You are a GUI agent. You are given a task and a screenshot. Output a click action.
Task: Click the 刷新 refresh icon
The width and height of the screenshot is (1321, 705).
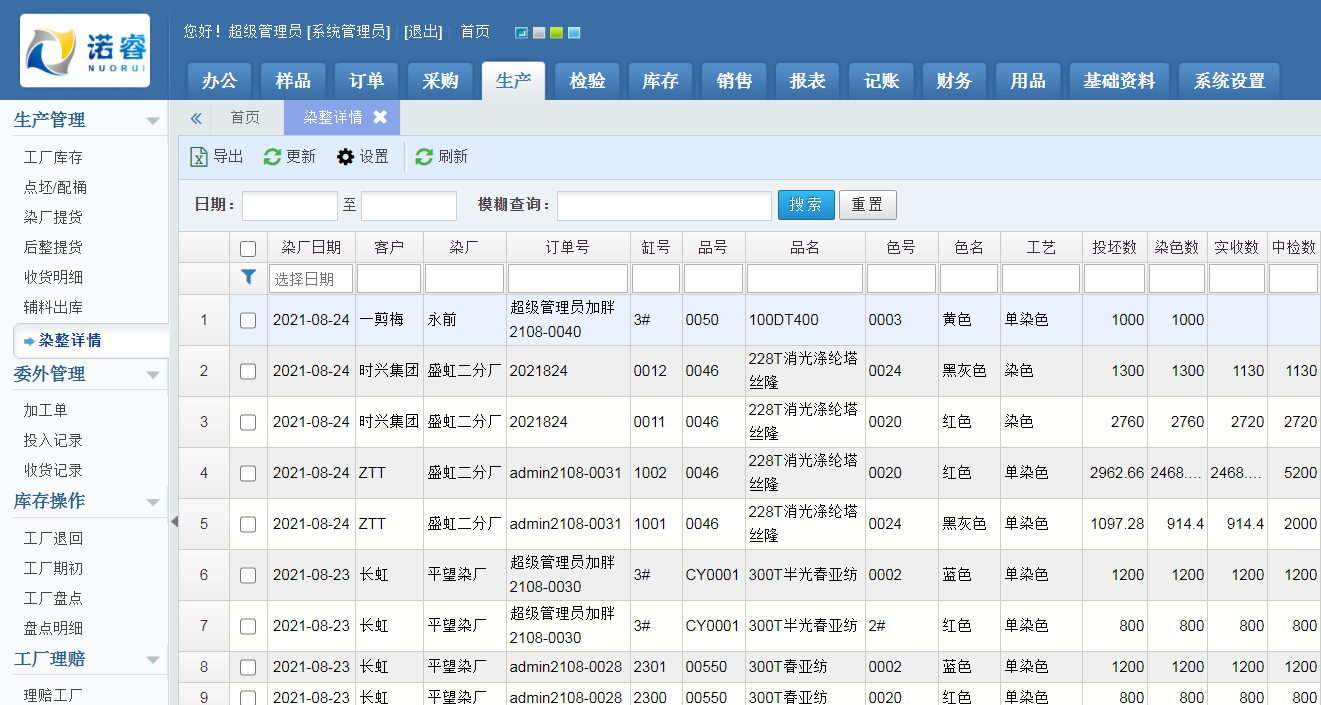tap(424, 157)
